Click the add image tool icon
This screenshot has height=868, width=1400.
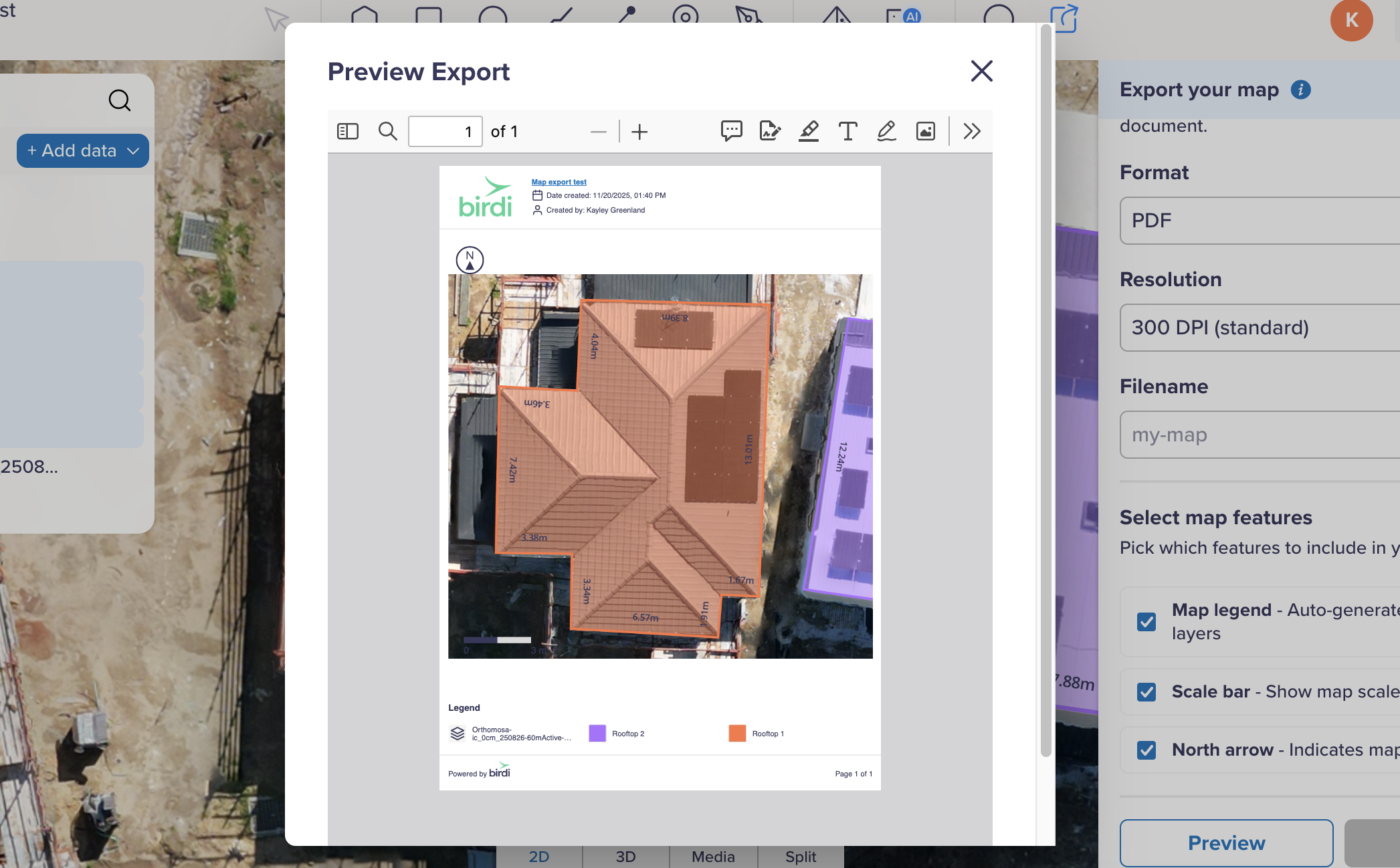pyautogui.click(x=925, y=131)
